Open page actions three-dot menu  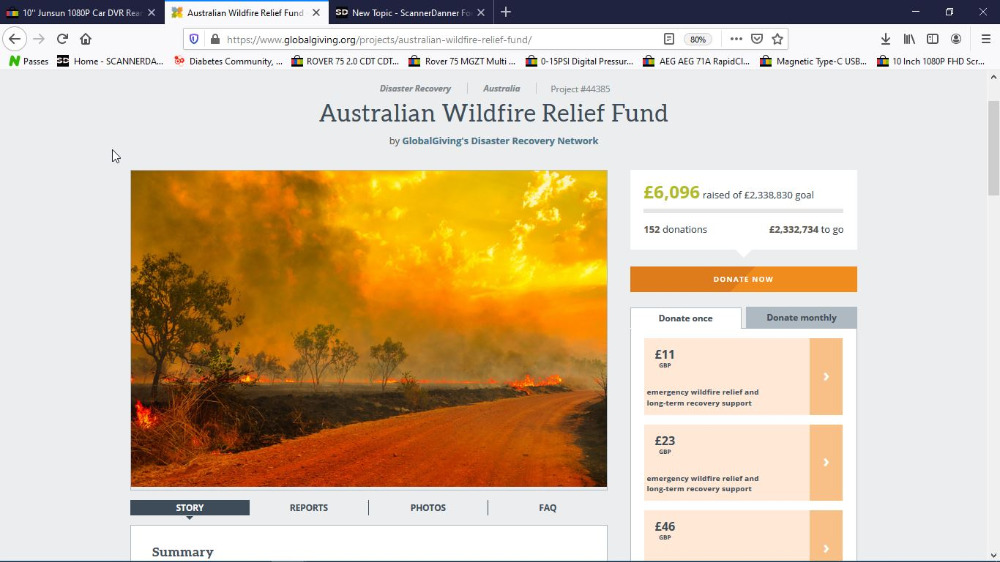tap(736, 39)
